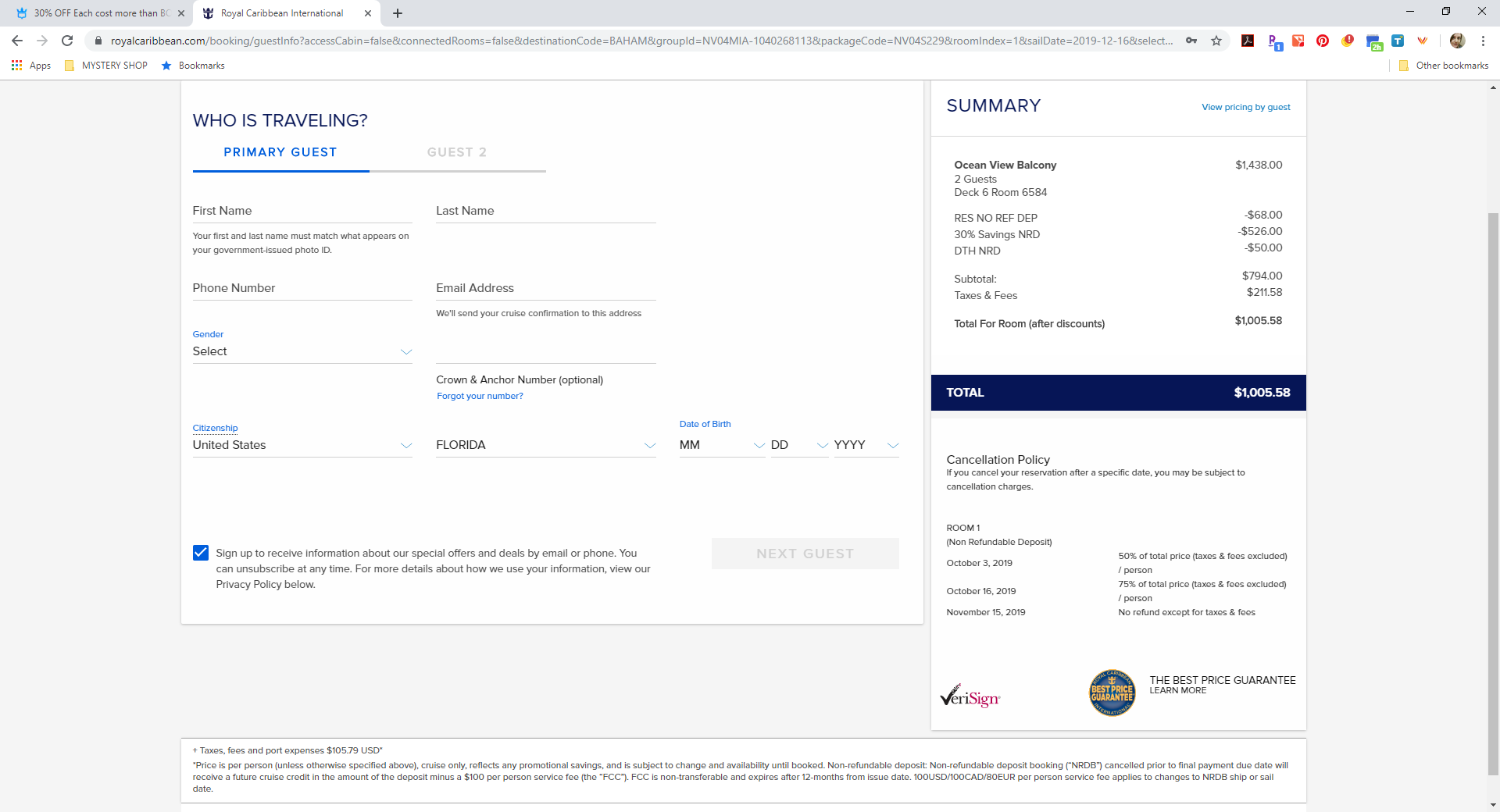Screen dimensions: 1500x812
Task: Open the Gender Select dropdown
Action: coord(302,351)
